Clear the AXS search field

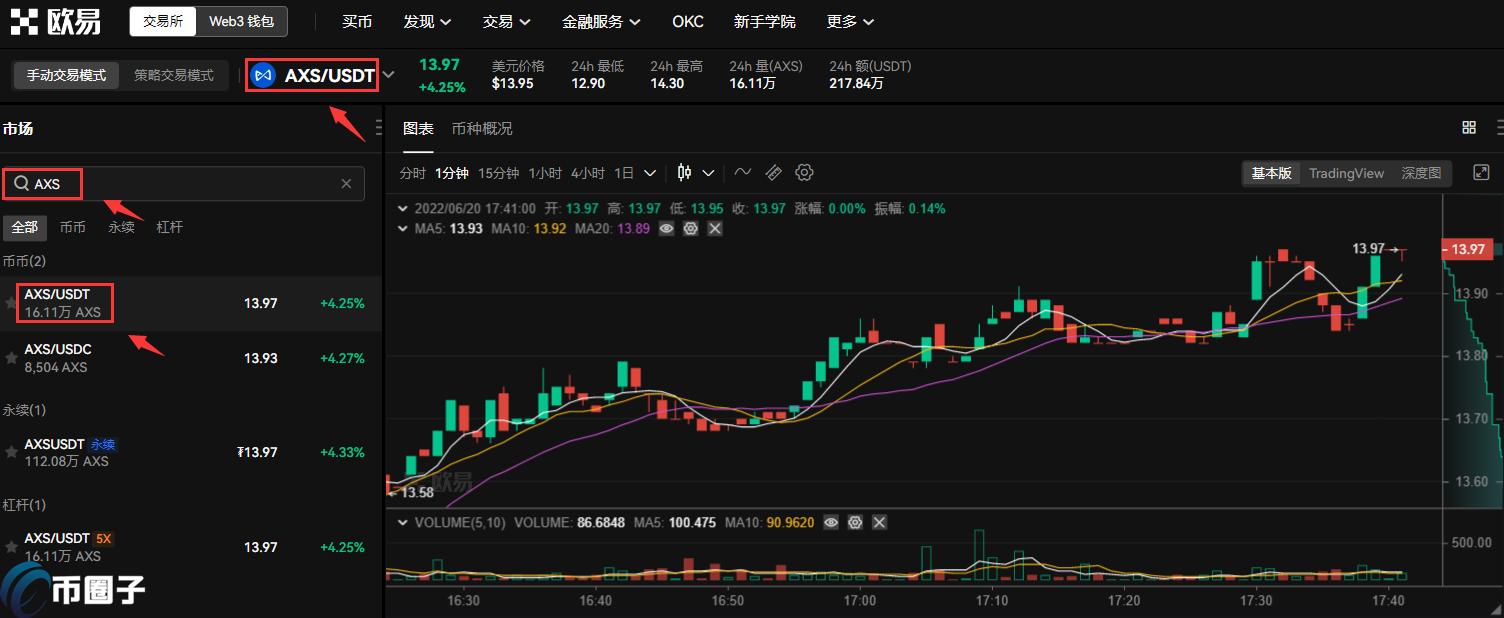pyautogui.click(x=346, y=184)
